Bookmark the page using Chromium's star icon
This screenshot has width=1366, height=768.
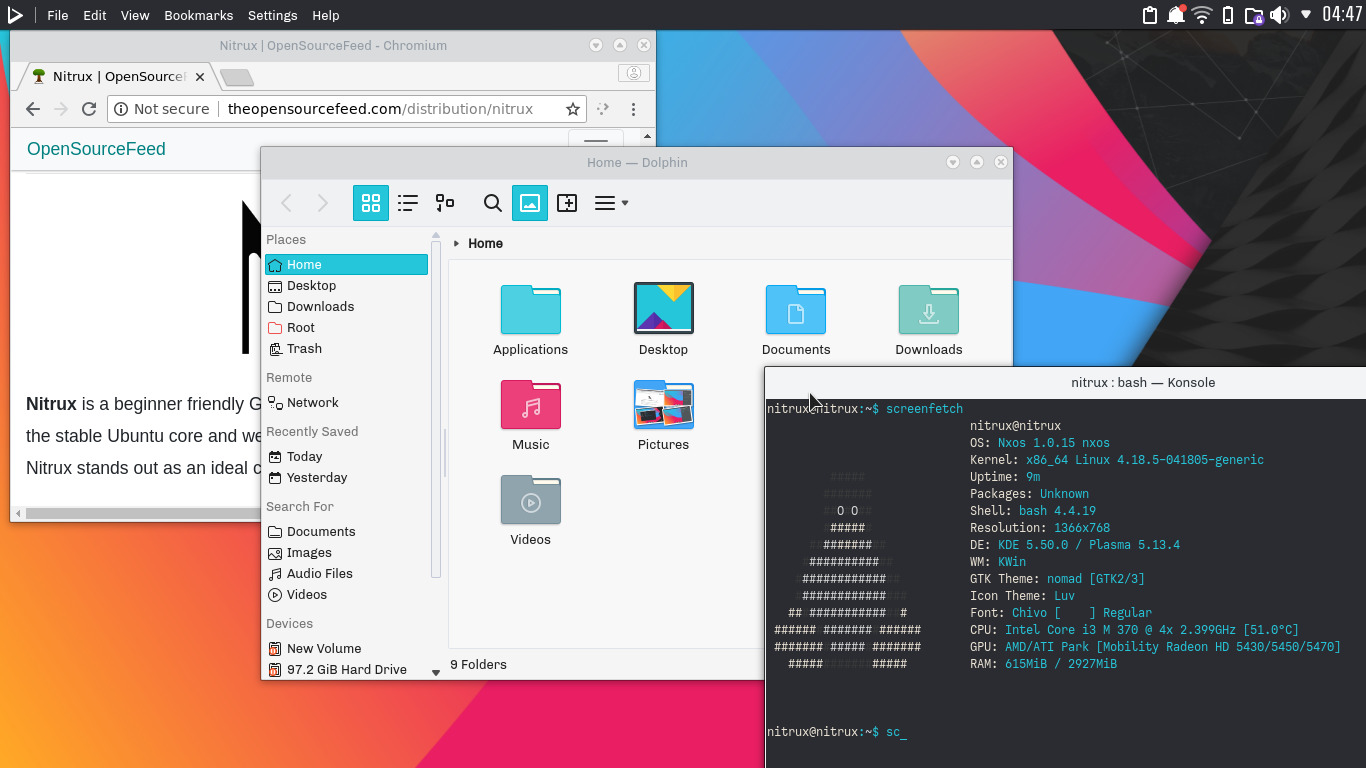pyautogui.click(x=572, y=109)
